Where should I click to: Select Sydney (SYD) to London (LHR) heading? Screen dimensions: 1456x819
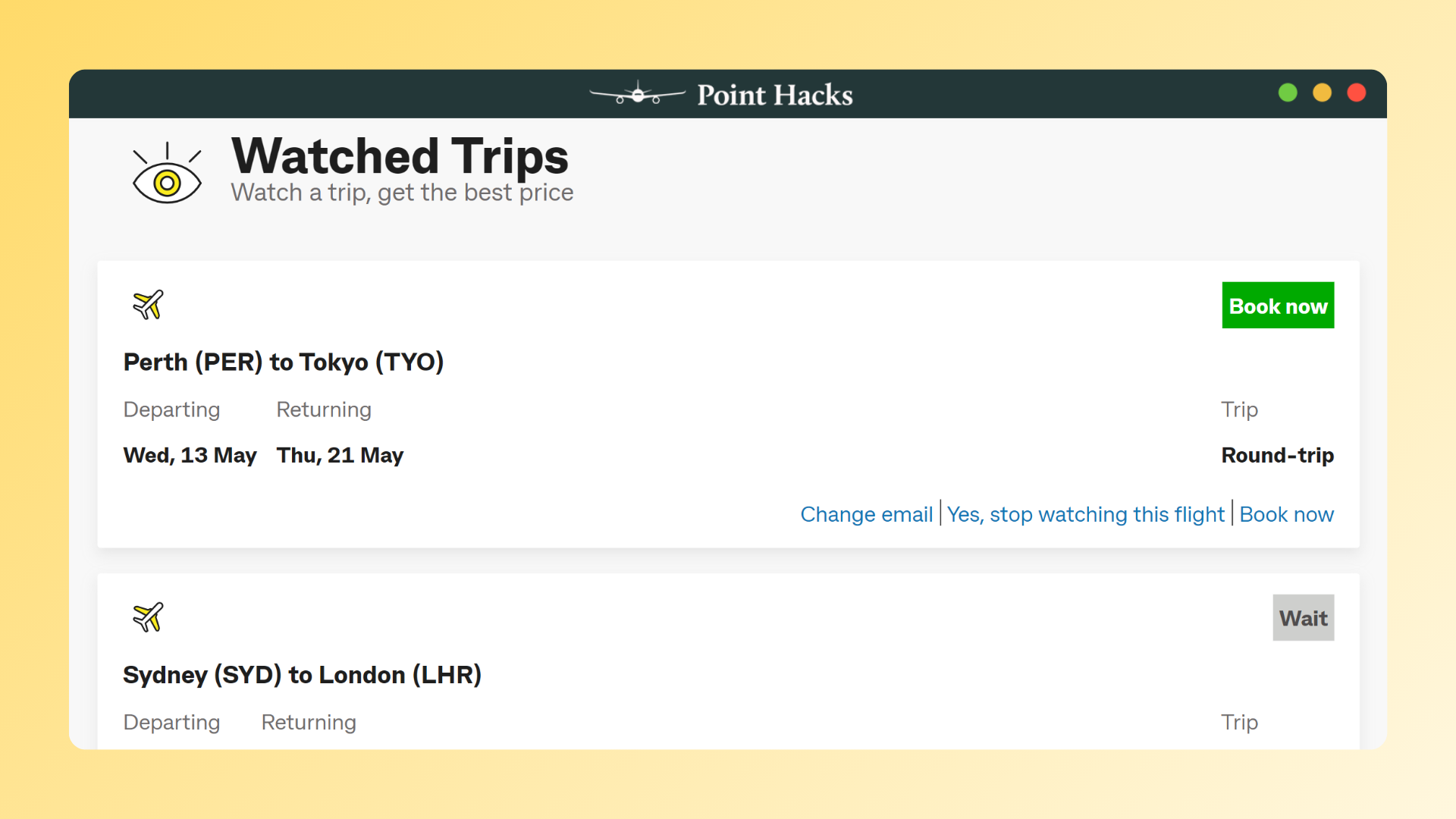tap(303, 675)
